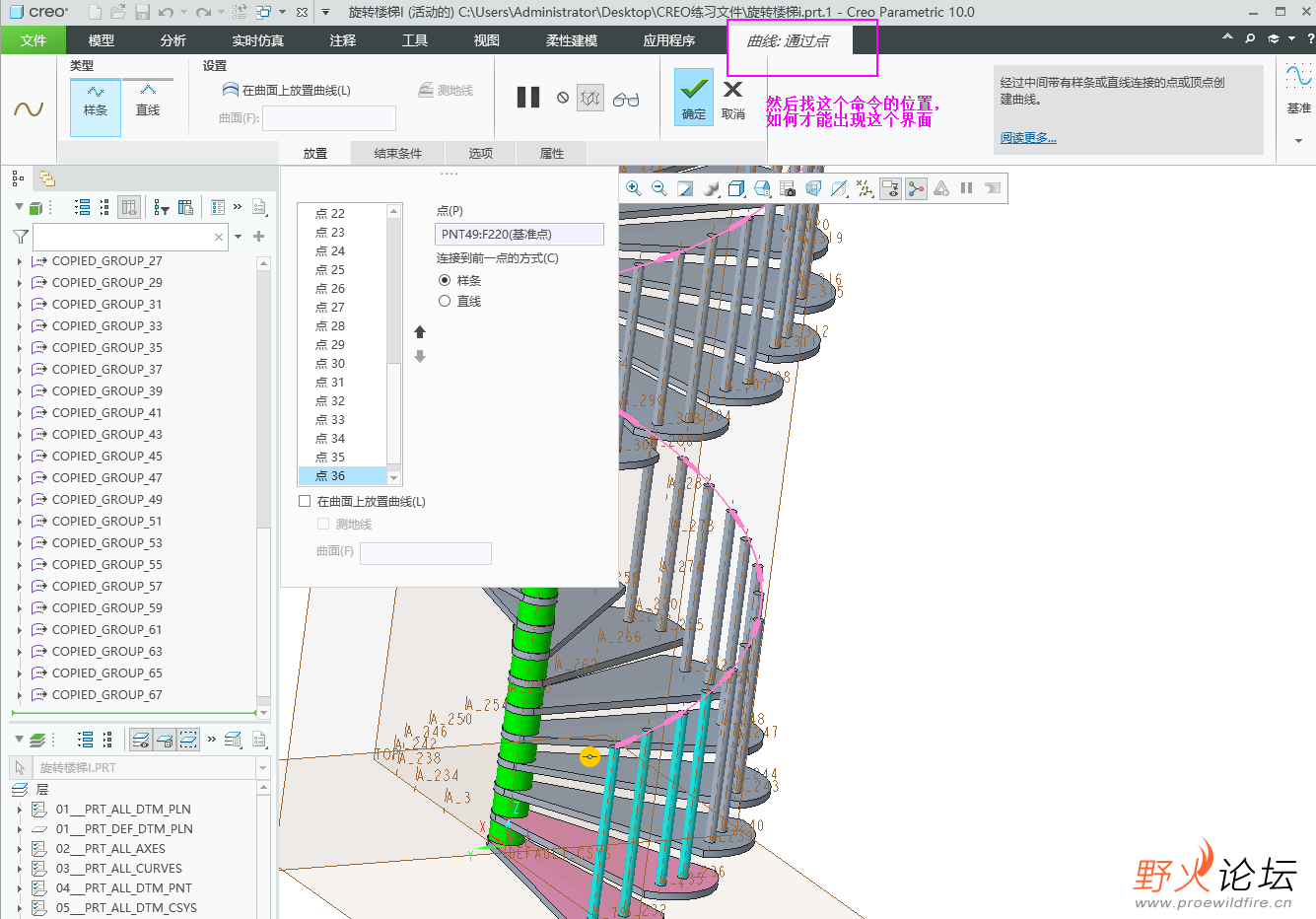This screenshot has height=919, width=1316.
Task: Open the display style cube icon
Action: point(736,188)
